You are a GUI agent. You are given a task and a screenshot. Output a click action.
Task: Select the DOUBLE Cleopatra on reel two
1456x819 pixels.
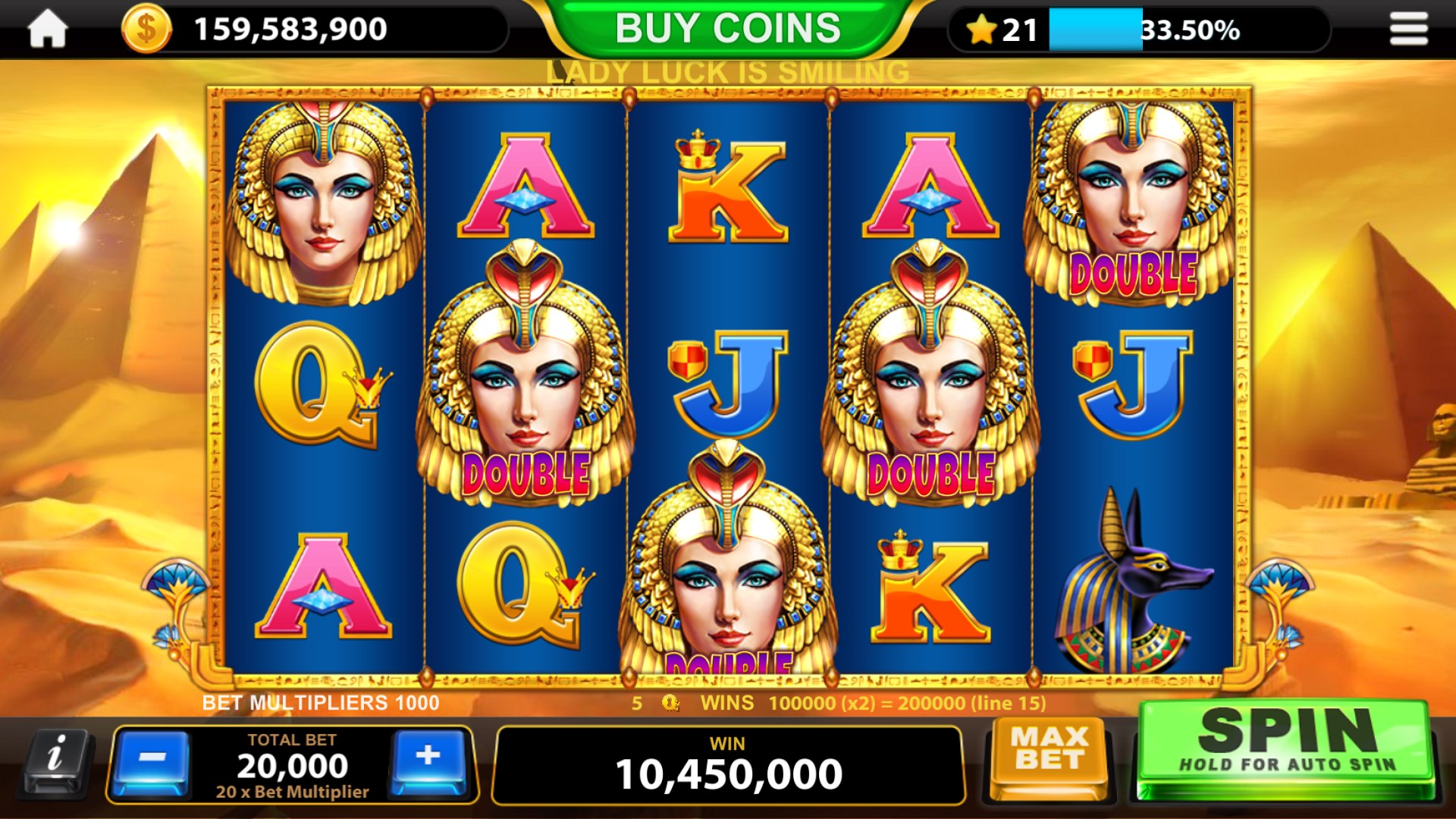[526, 373]
